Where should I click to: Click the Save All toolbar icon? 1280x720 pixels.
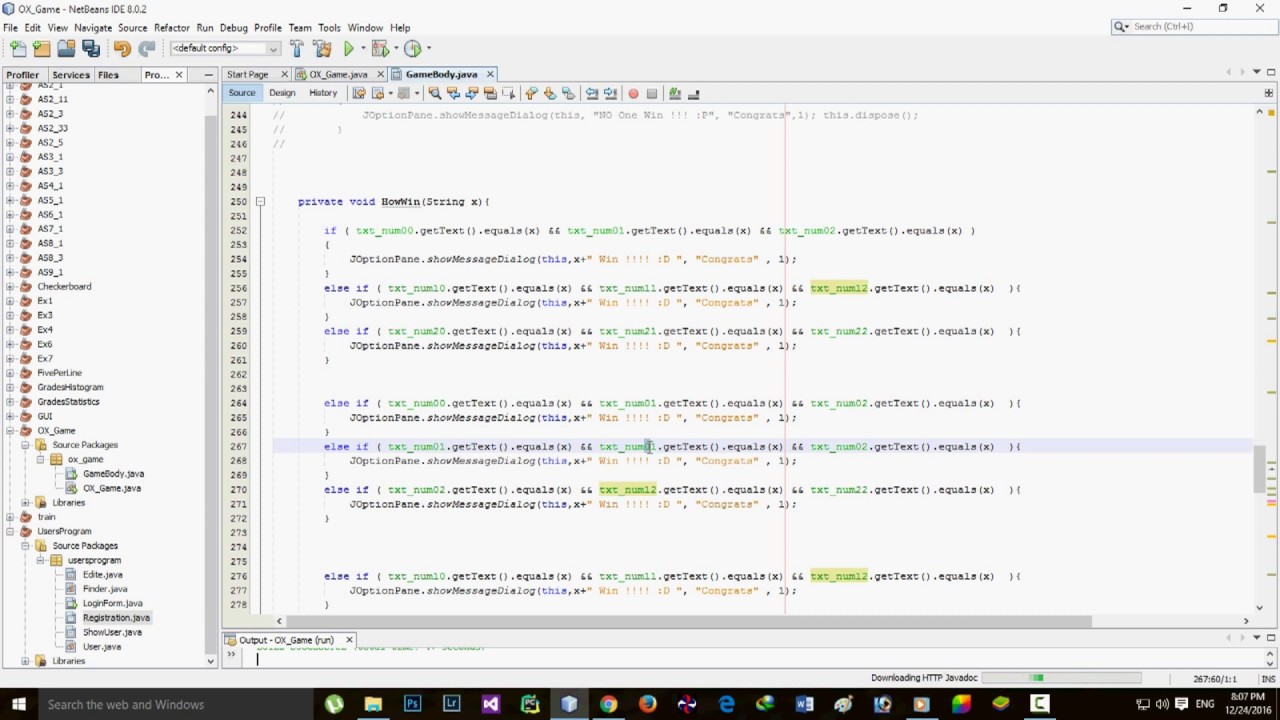90,48
